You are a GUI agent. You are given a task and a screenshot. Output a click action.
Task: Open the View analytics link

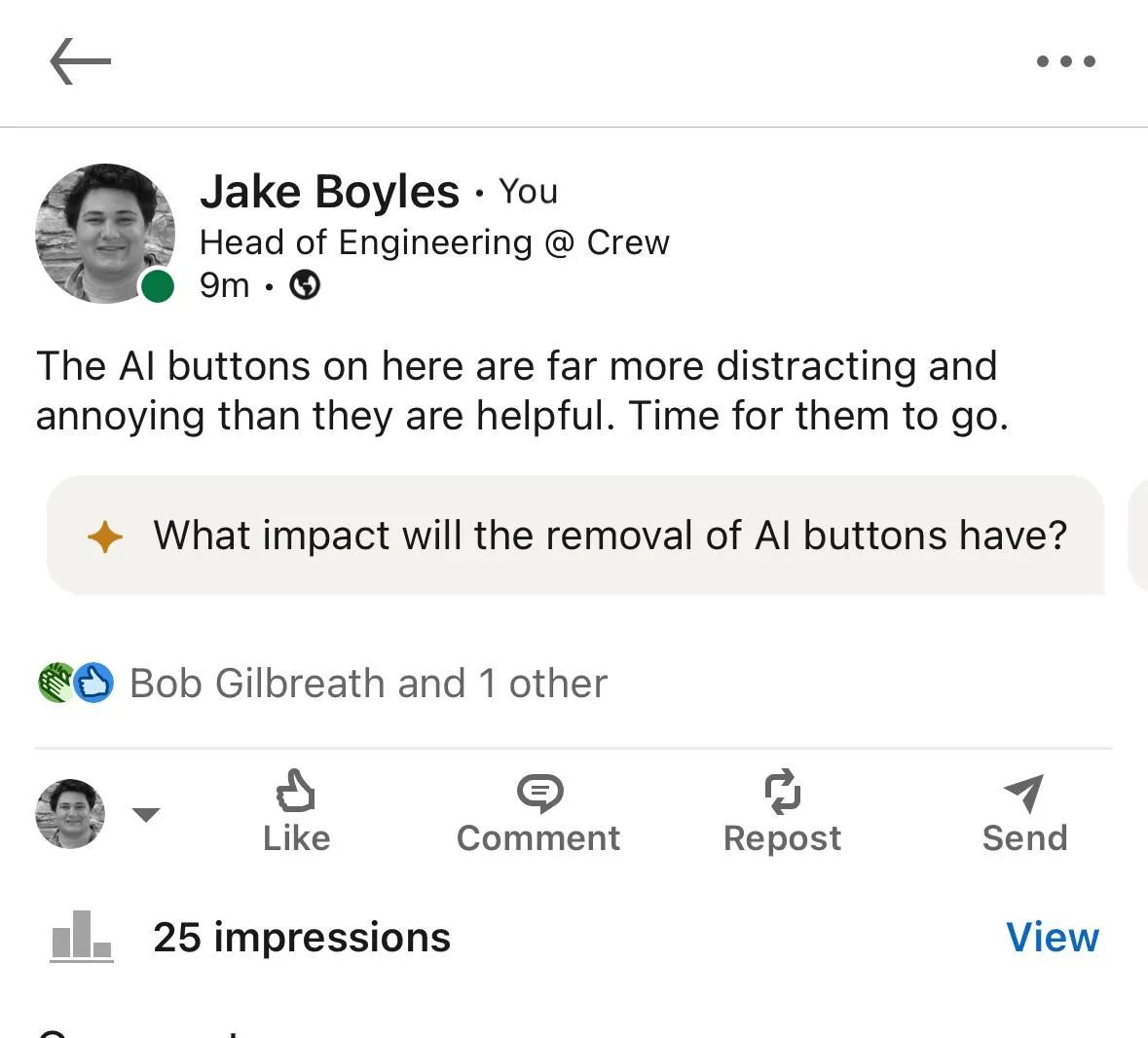coord(1052,938)
